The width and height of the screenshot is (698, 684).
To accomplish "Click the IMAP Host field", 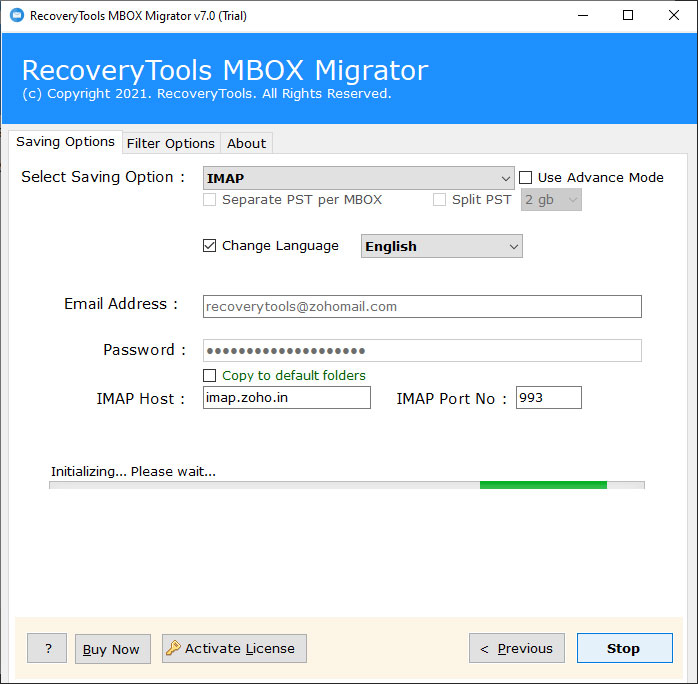I will tap(287, 397).
